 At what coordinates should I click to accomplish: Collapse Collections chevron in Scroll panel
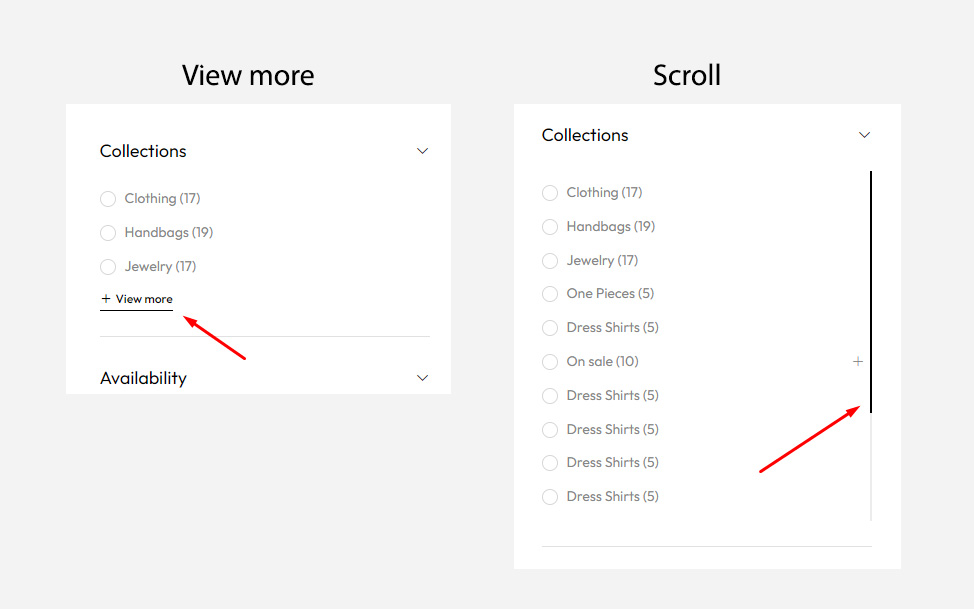pos(865,135)
